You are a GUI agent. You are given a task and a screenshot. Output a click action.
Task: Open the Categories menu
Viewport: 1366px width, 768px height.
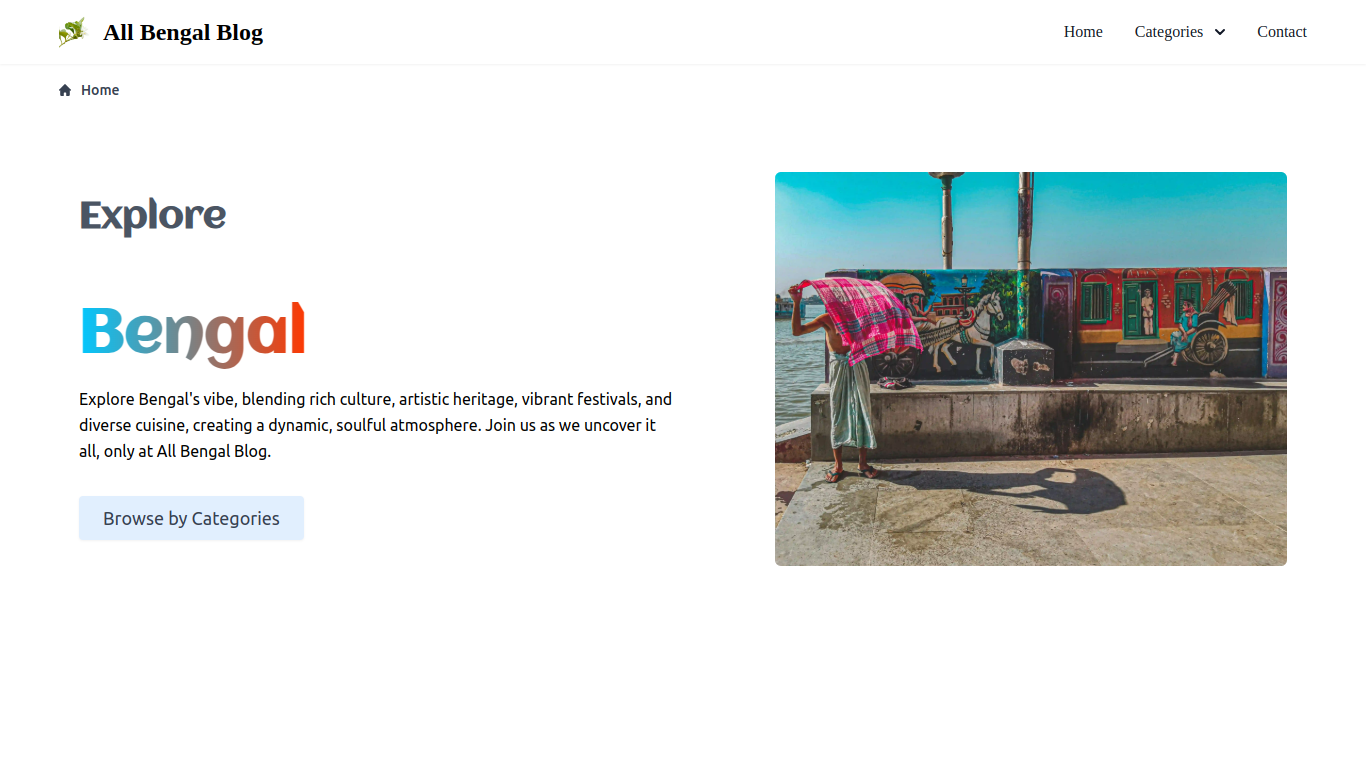pyautogui.click(x=1180, y=32)
